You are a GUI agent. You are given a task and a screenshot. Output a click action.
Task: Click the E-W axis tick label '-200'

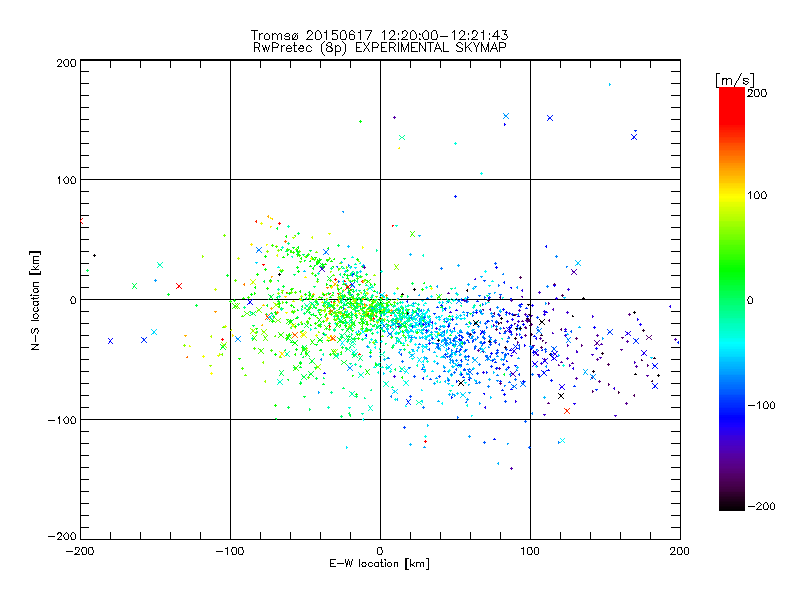pyautogui.click(x=80, y=551)
